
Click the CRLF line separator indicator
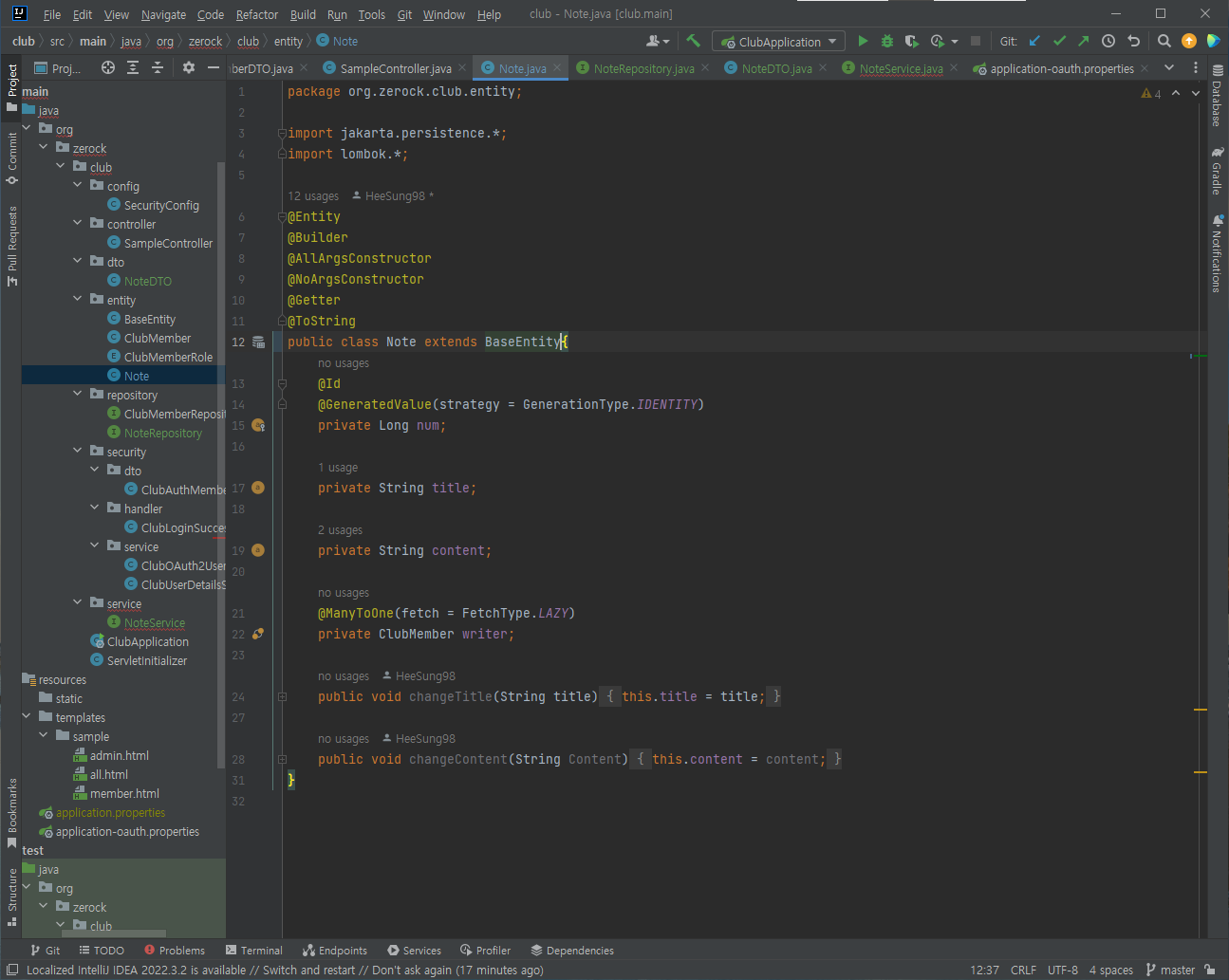(x=1023, y=970)
